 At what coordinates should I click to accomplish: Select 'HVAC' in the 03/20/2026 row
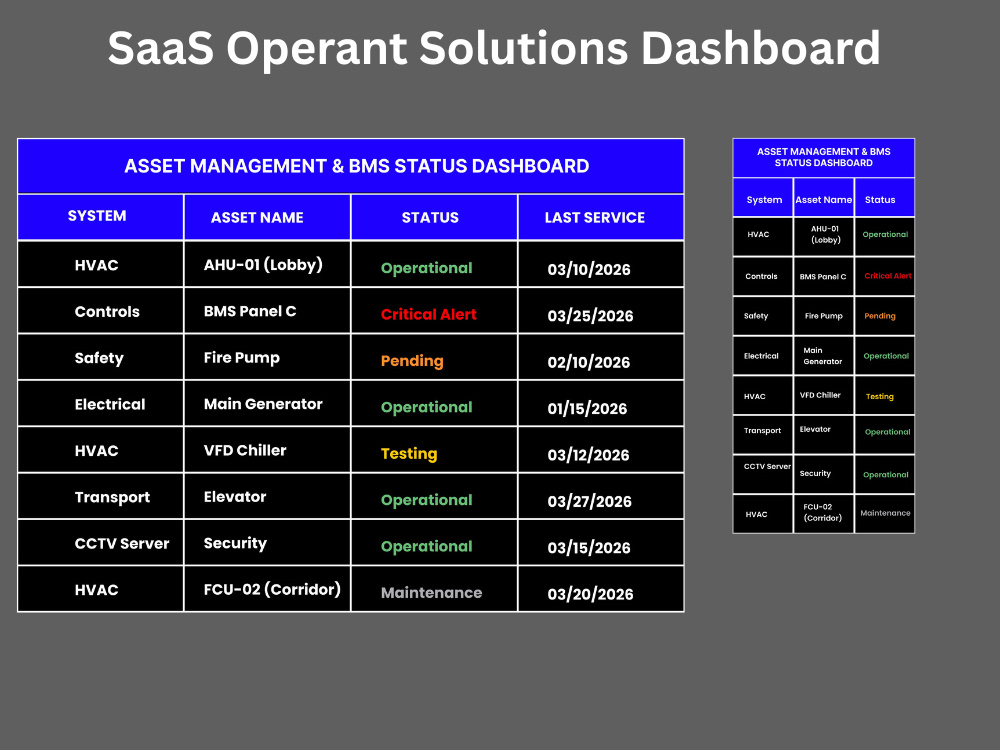click(96, 590)
